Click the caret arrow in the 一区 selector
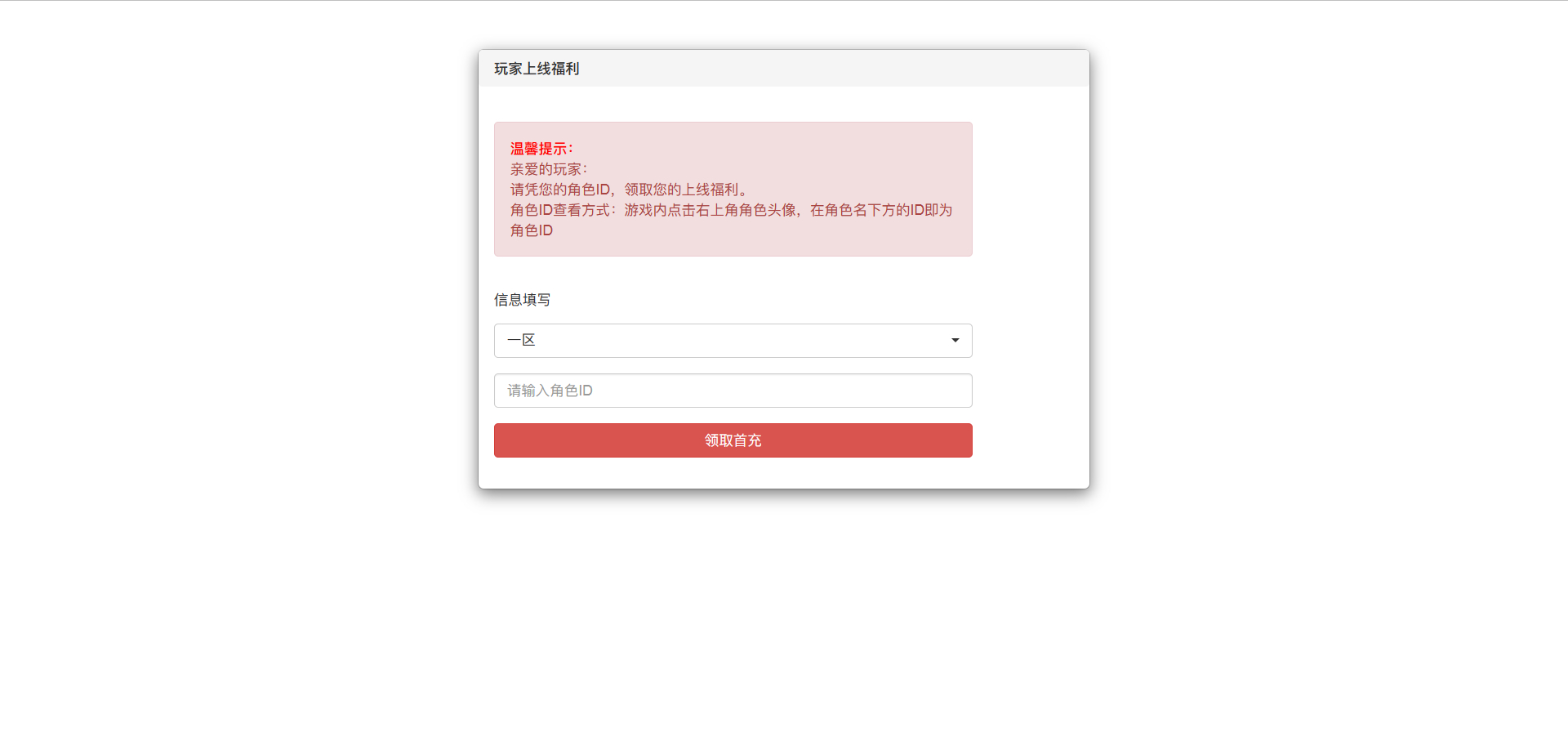The image size is (1568, 737). click(x=955, y=340)
